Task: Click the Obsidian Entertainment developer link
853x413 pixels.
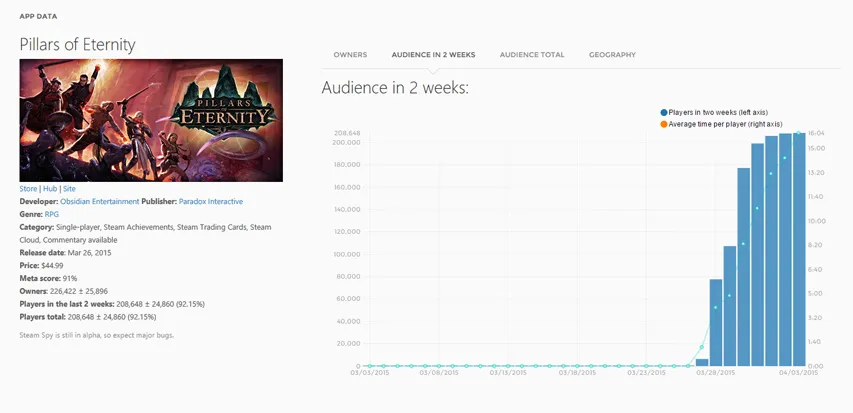Action: click(x=100, y=201)
